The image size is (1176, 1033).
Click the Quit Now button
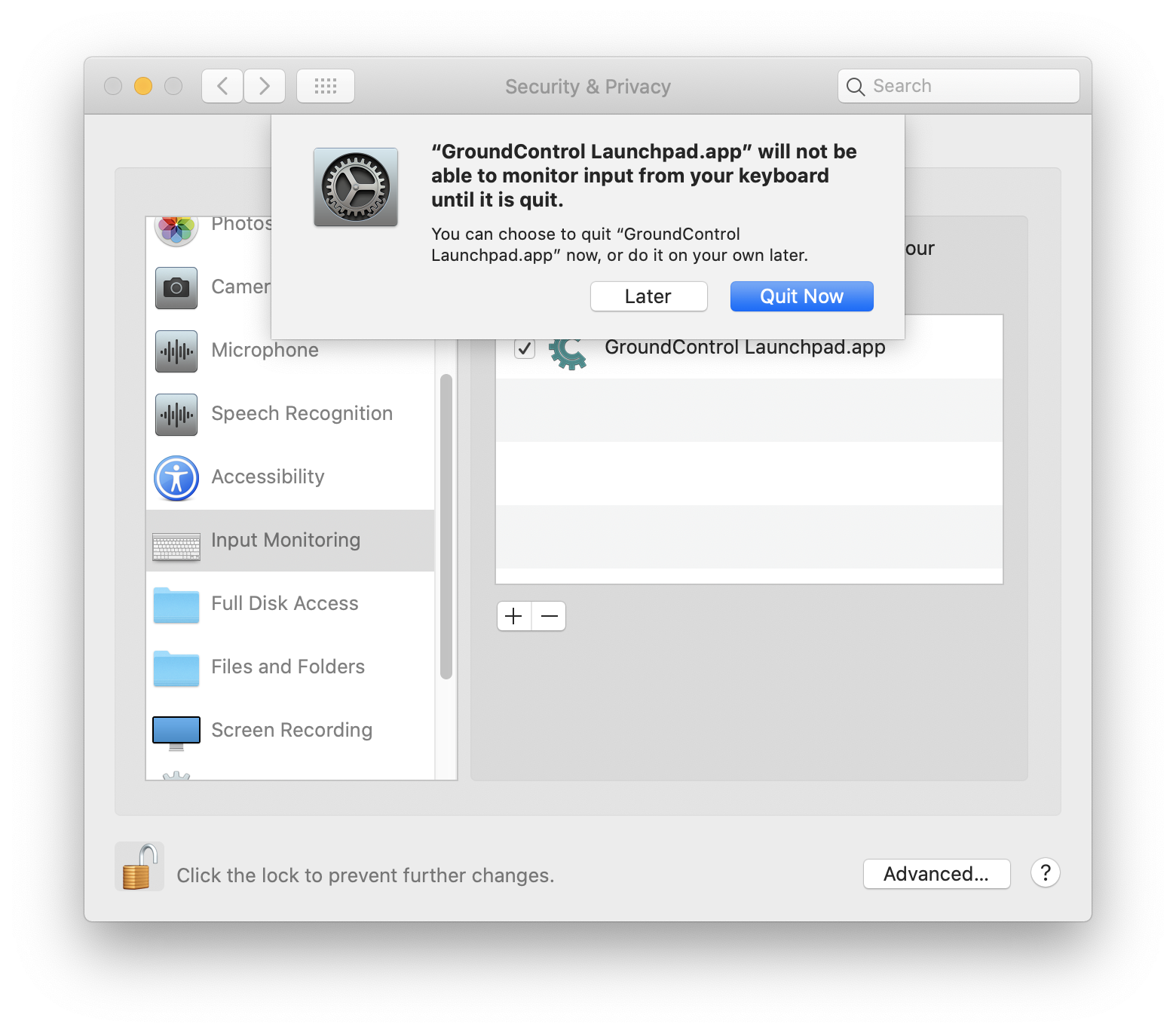tap(801, 296)
